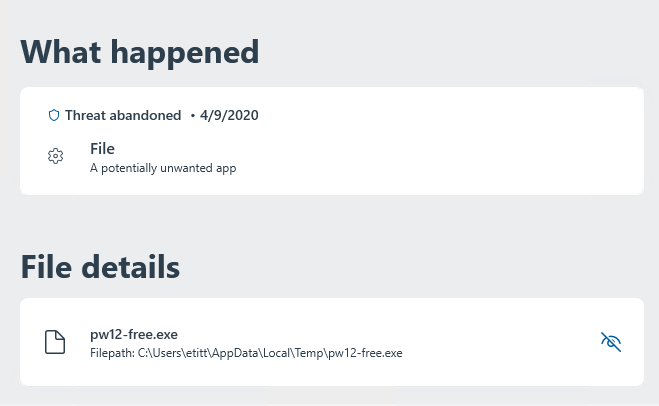659x406 pixels.
Task: Click the Threat abandoned status text
Action: coord(123,115)
